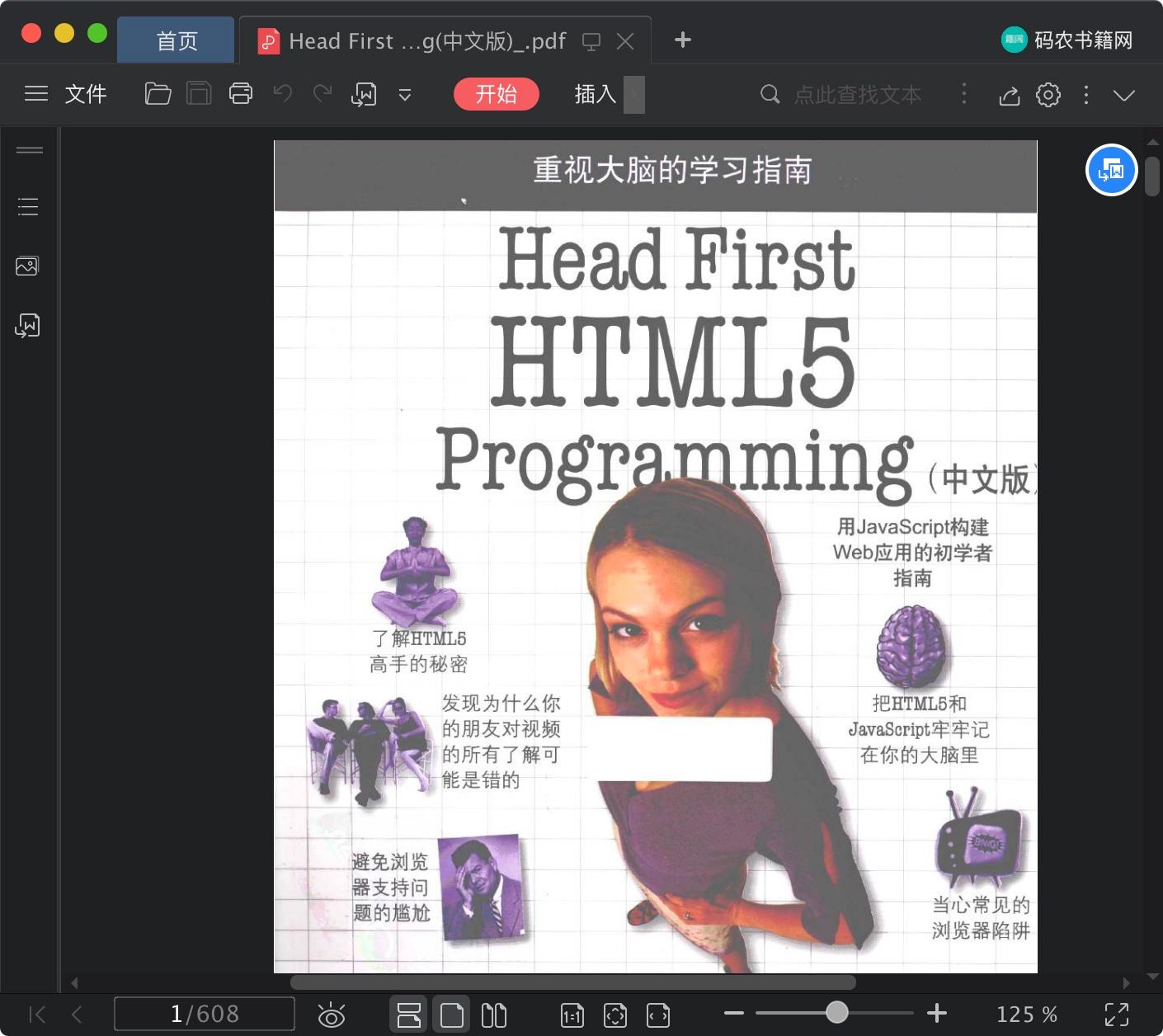Expand more ribbon tabs arrow
The image size is (1163, 1036).
coord(634,94)
